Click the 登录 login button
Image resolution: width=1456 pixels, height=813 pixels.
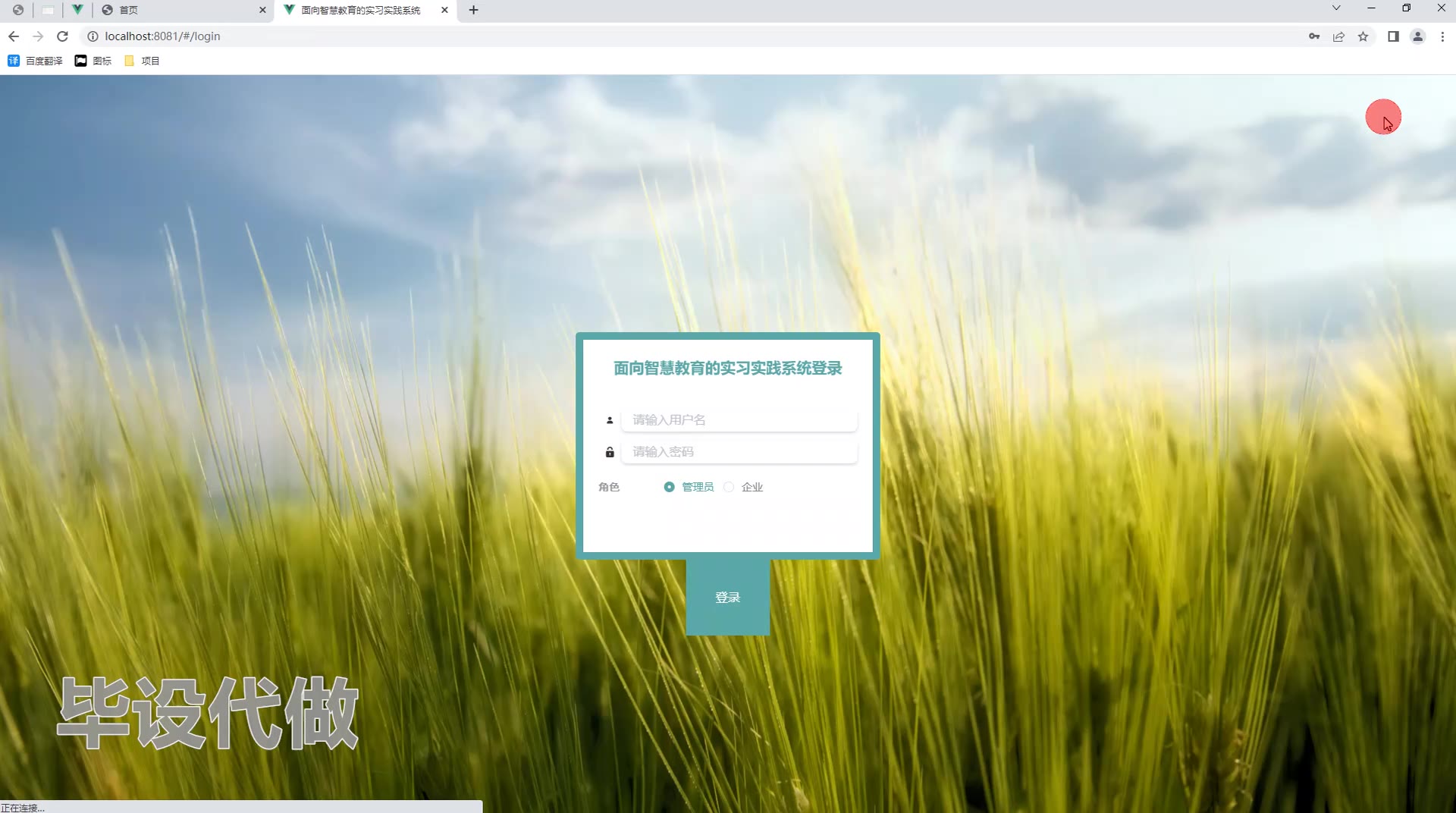[728, 598]
